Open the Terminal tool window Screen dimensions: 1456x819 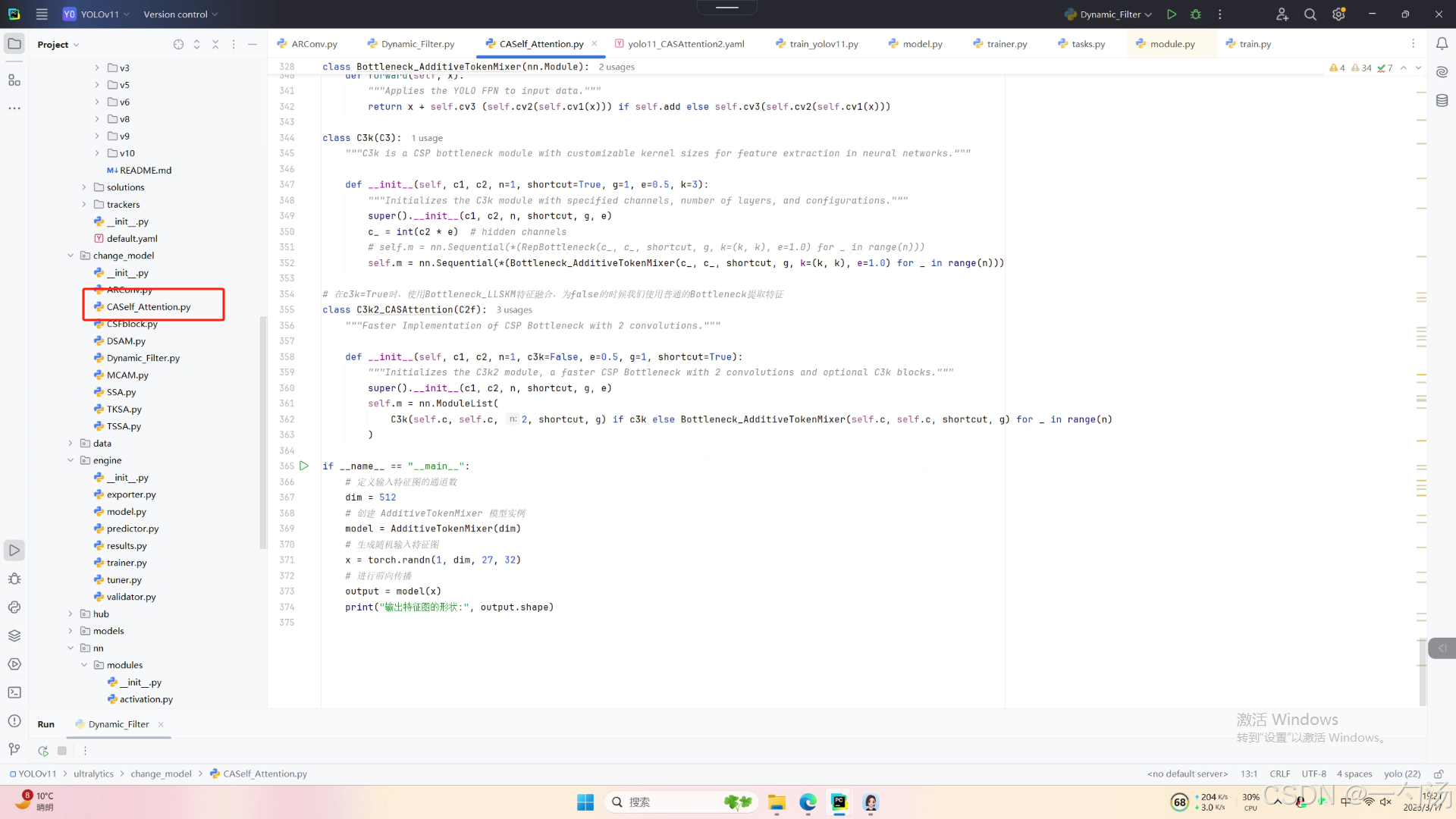pyautogui.click(x=14, y=692)
